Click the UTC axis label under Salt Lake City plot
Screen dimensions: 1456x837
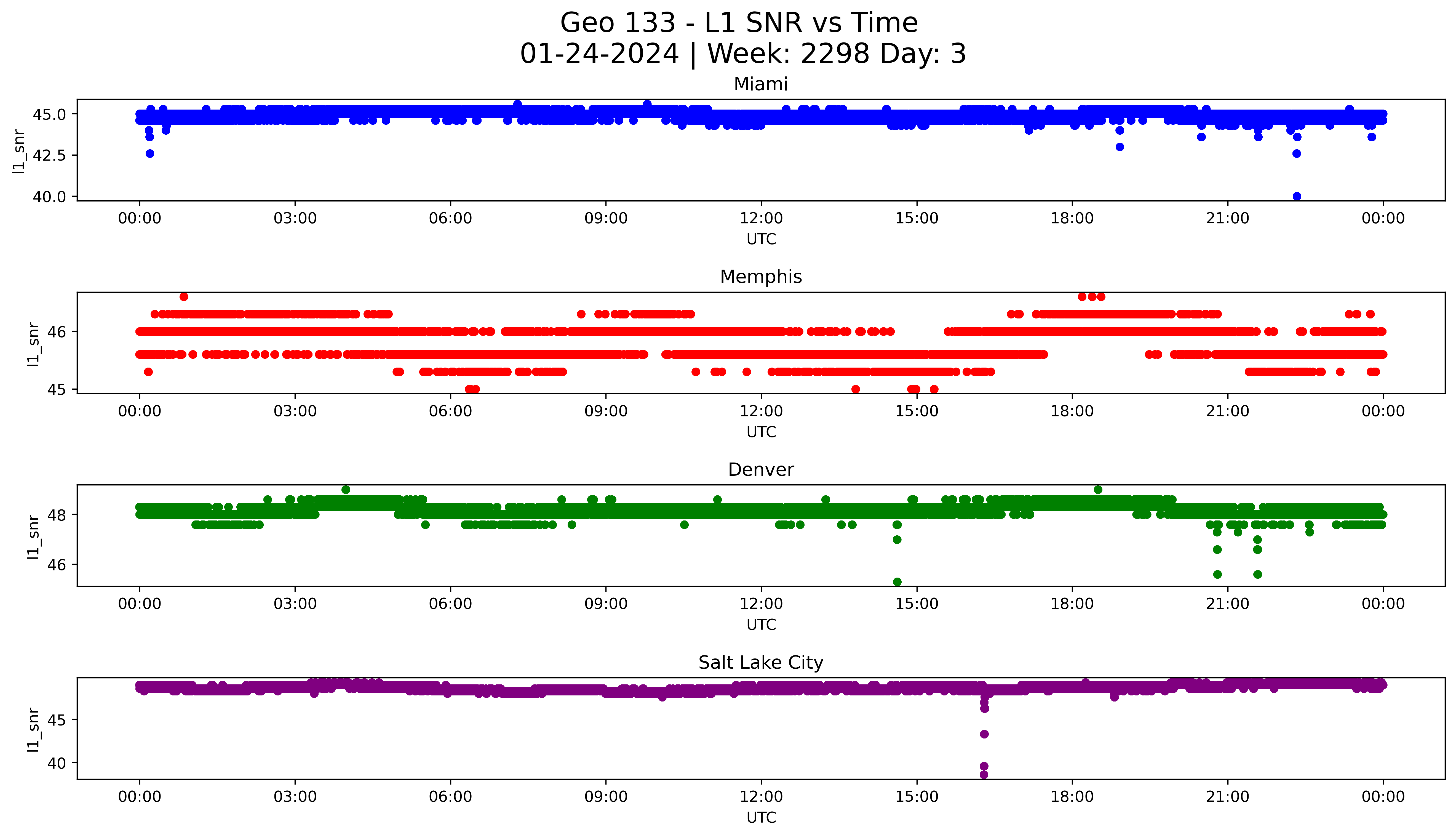(x=761, y=817)
